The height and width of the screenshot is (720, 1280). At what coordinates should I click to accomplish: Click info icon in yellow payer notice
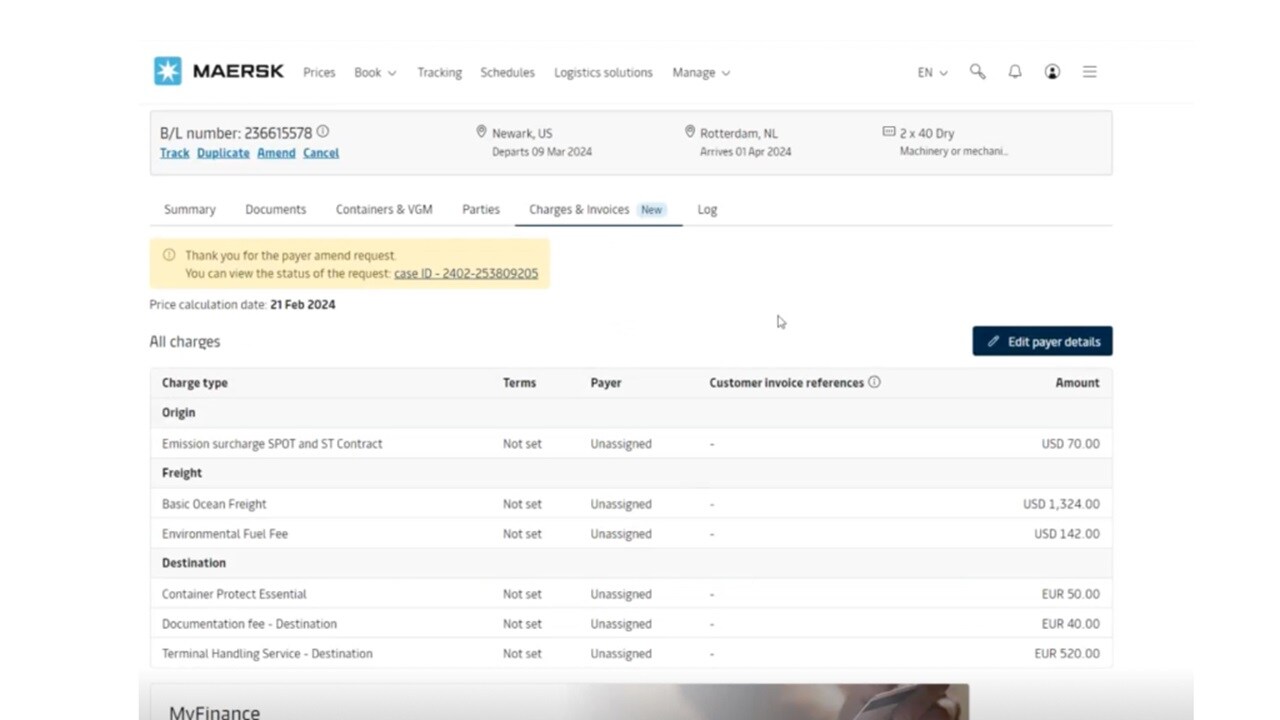pyautogui.click(x=169, y=255)
